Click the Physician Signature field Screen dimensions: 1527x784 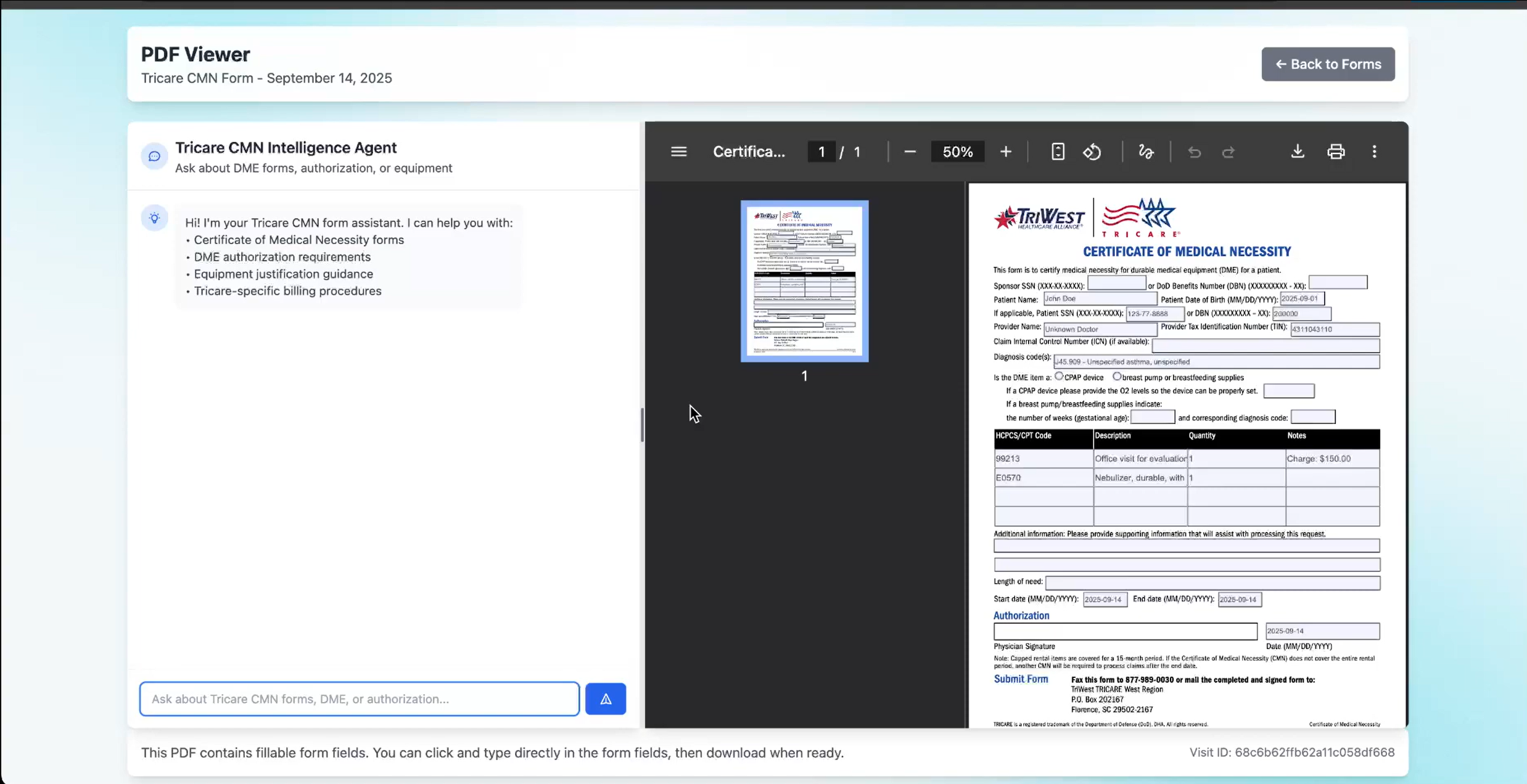coord(1125,631)
